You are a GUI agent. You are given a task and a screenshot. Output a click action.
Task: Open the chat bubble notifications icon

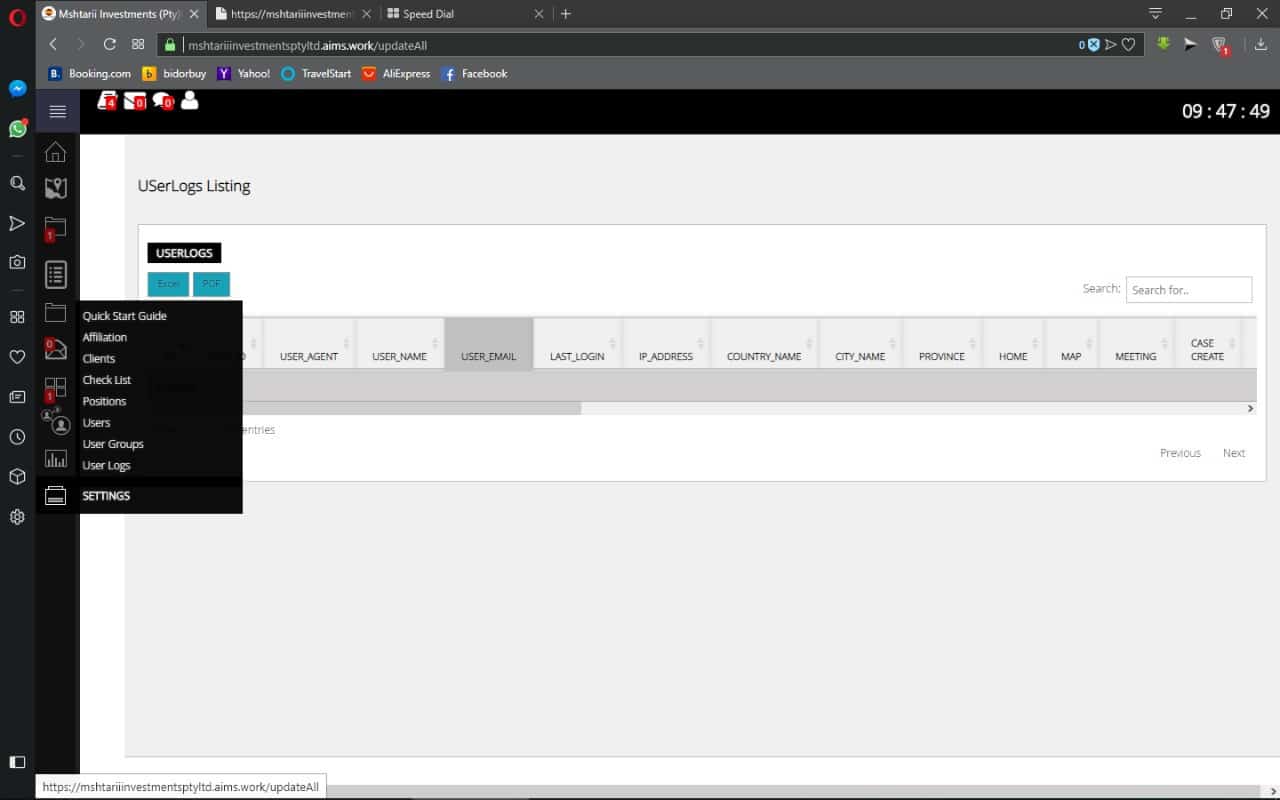point(162,100)
